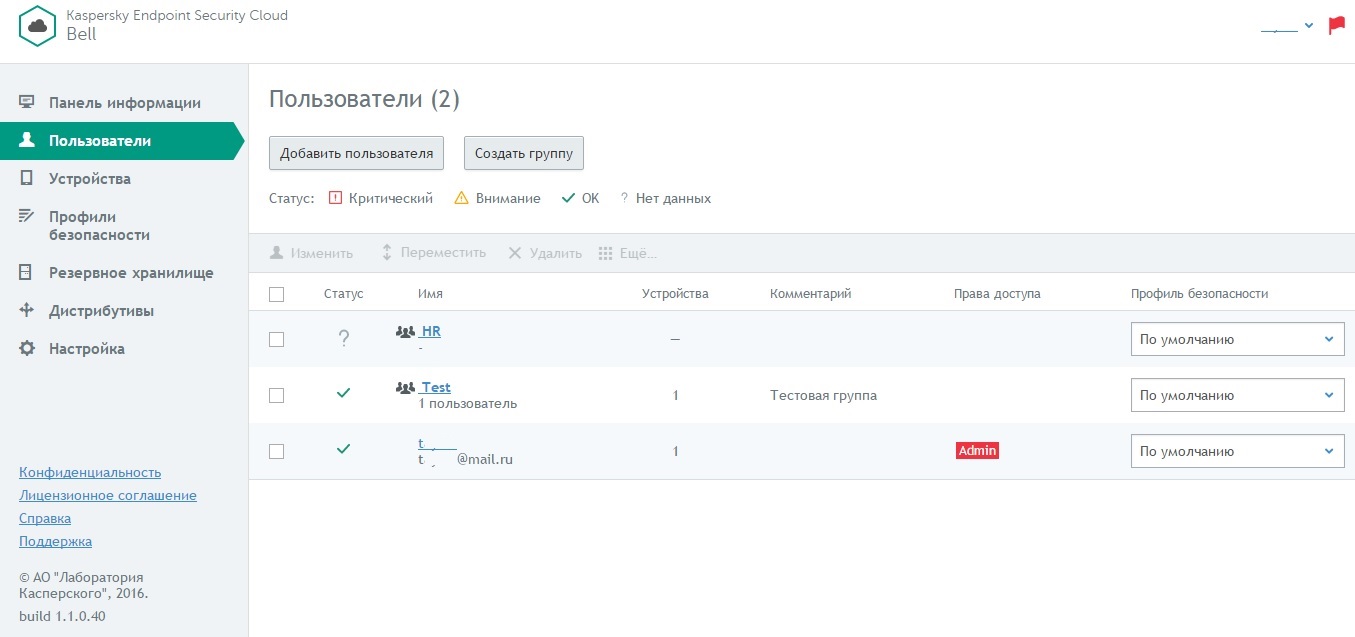Click the HR group icon
Viewport: 1355px width, 637px height.
[405, 332]
